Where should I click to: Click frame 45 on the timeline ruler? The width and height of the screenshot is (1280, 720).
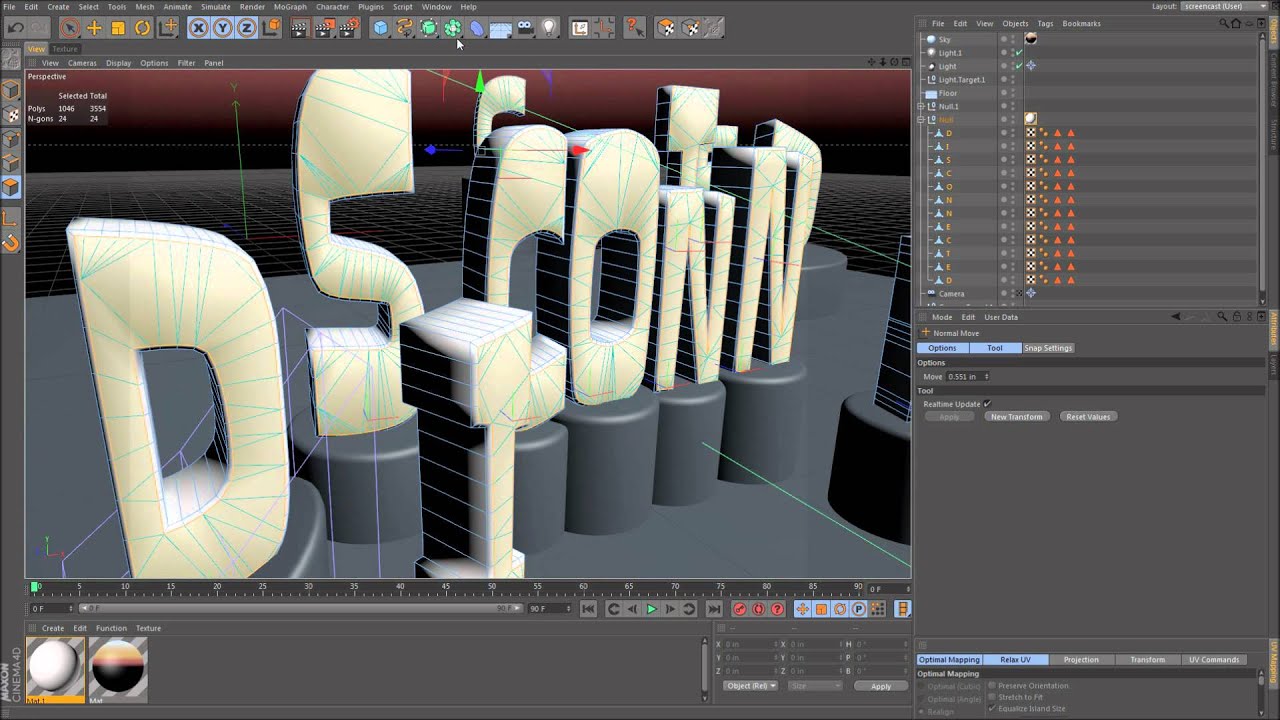[x=446, y=587]
